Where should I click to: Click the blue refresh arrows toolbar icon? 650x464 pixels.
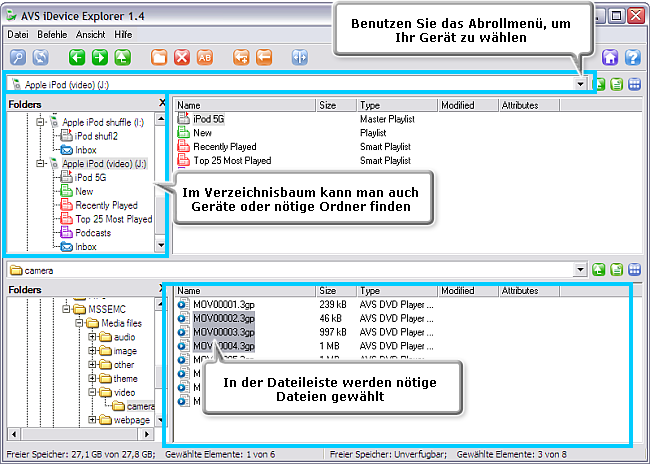click(41, 57)
